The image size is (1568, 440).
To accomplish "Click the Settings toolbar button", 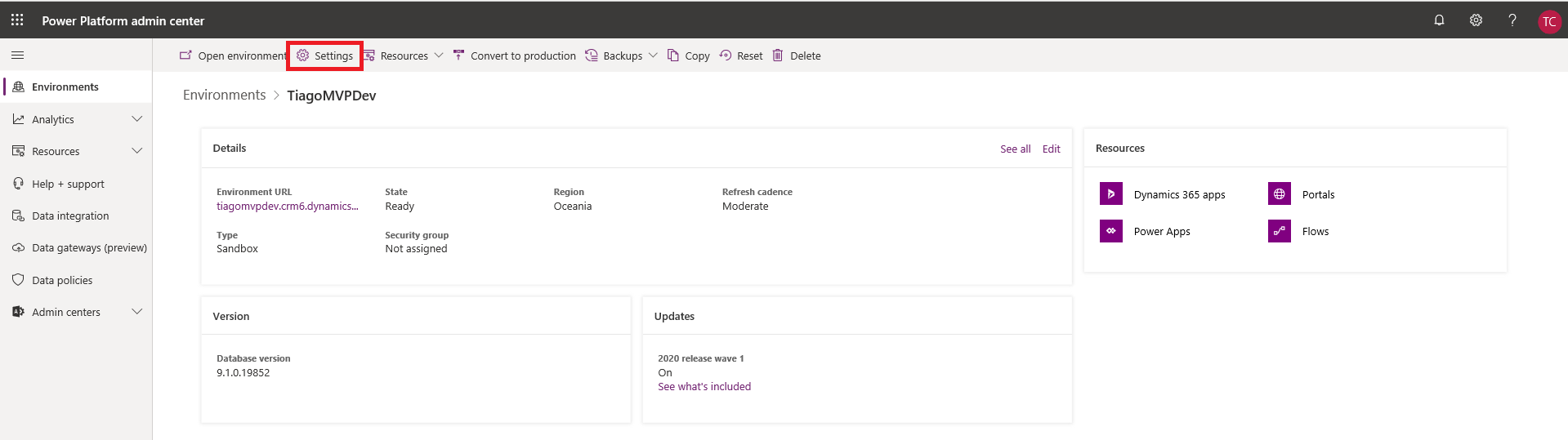I will pos(325,56).
